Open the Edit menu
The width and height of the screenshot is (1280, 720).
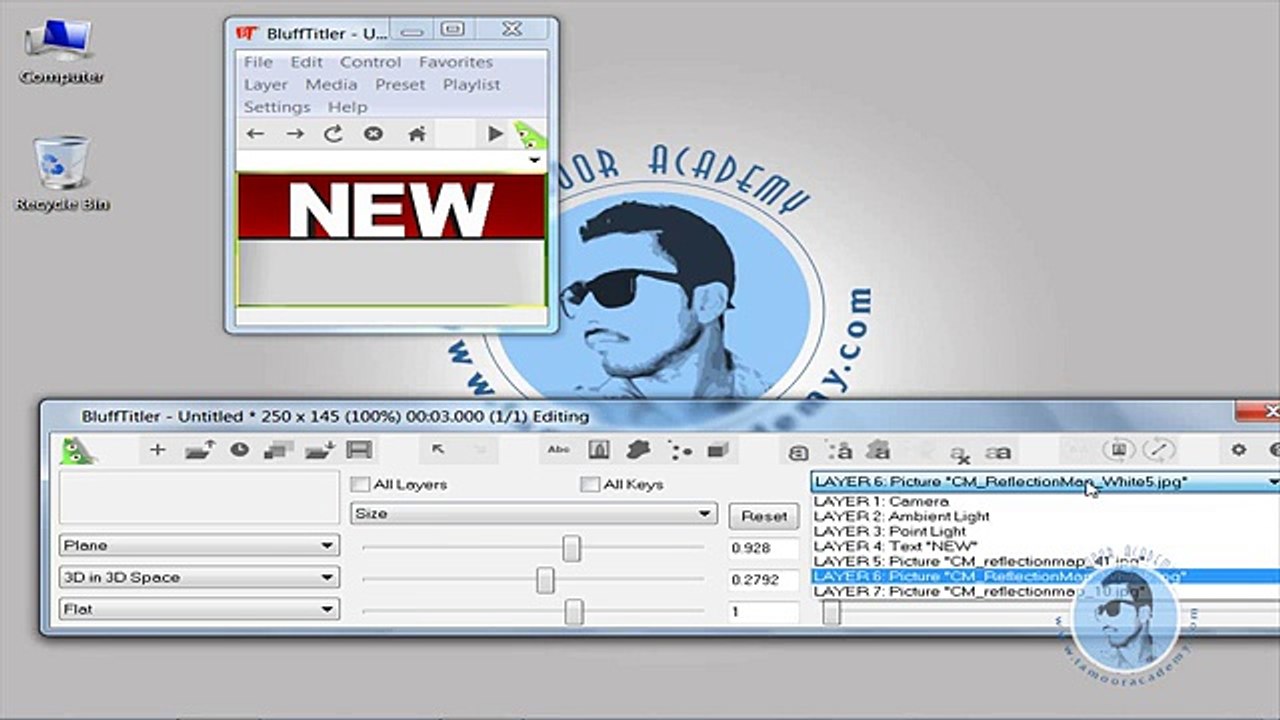(306, 62)
